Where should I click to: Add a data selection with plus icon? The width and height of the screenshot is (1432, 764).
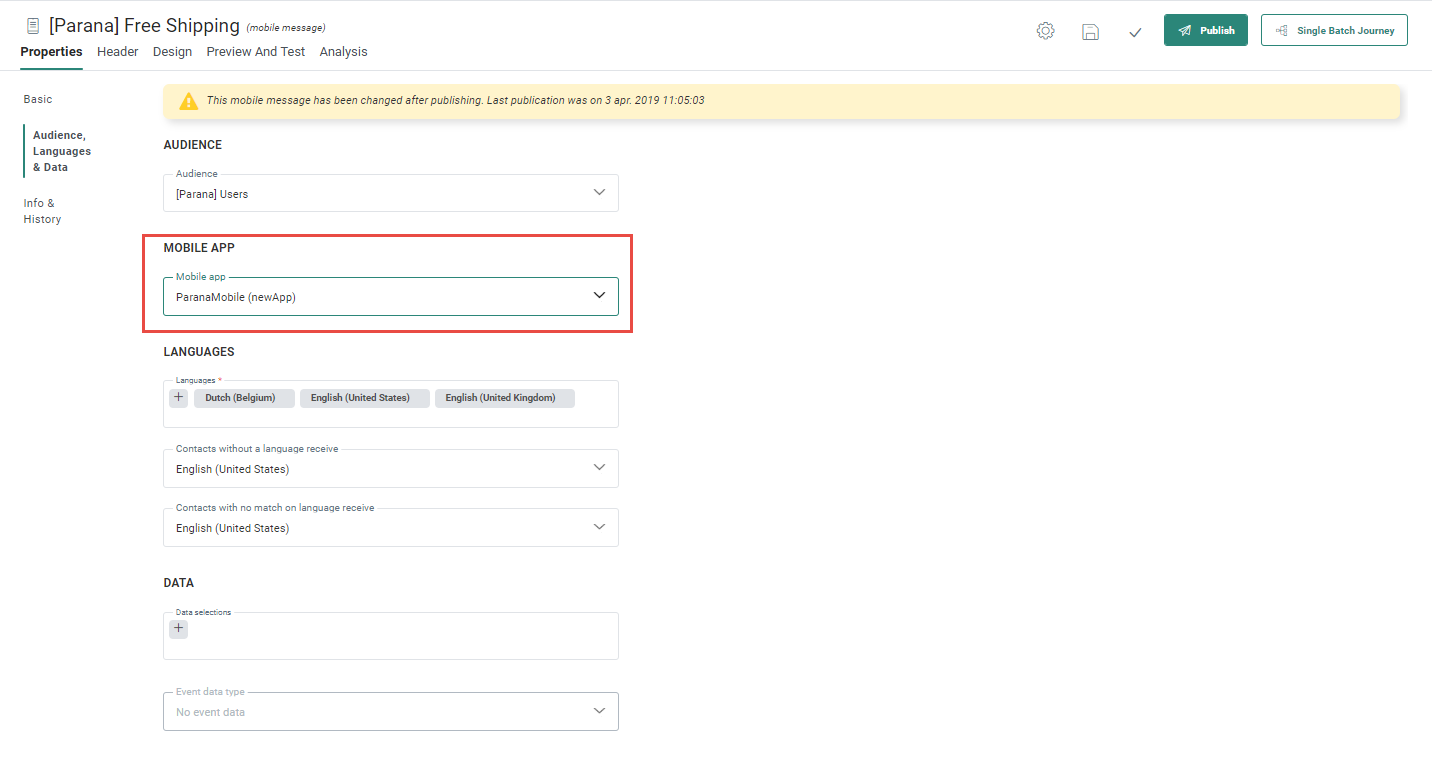tap(178, 629)
